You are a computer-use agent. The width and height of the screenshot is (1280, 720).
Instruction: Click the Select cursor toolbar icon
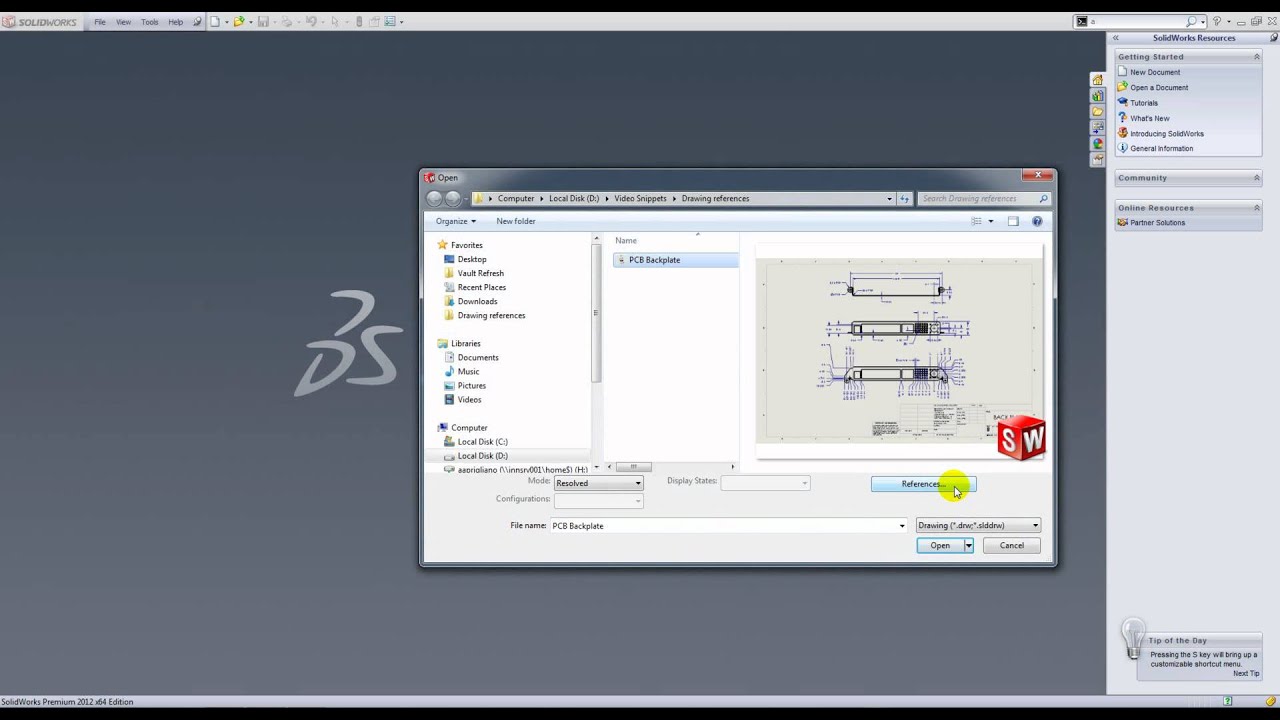335,21
